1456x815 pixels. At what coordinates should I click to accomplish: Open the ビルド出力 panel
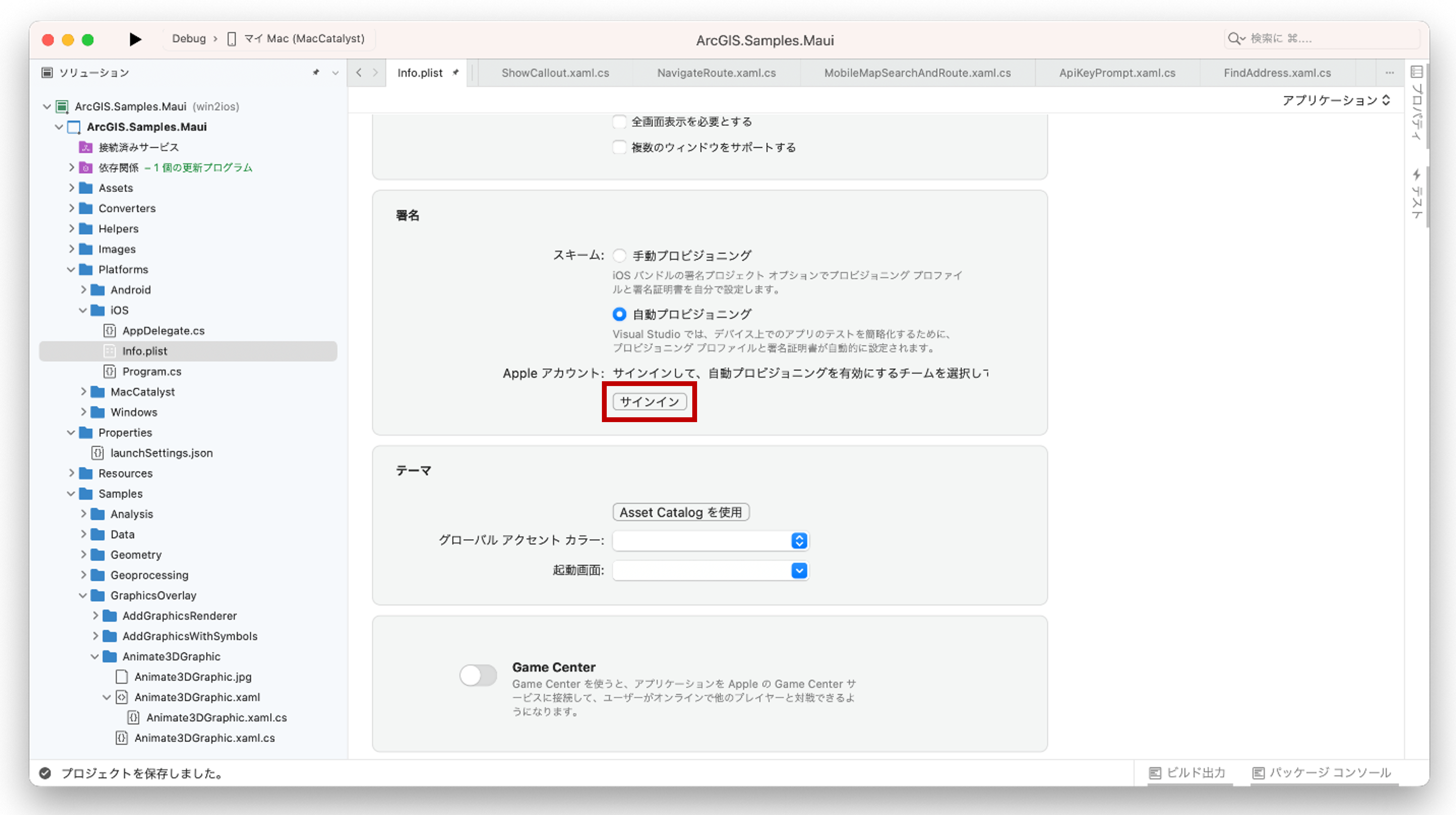point(1187,773)
